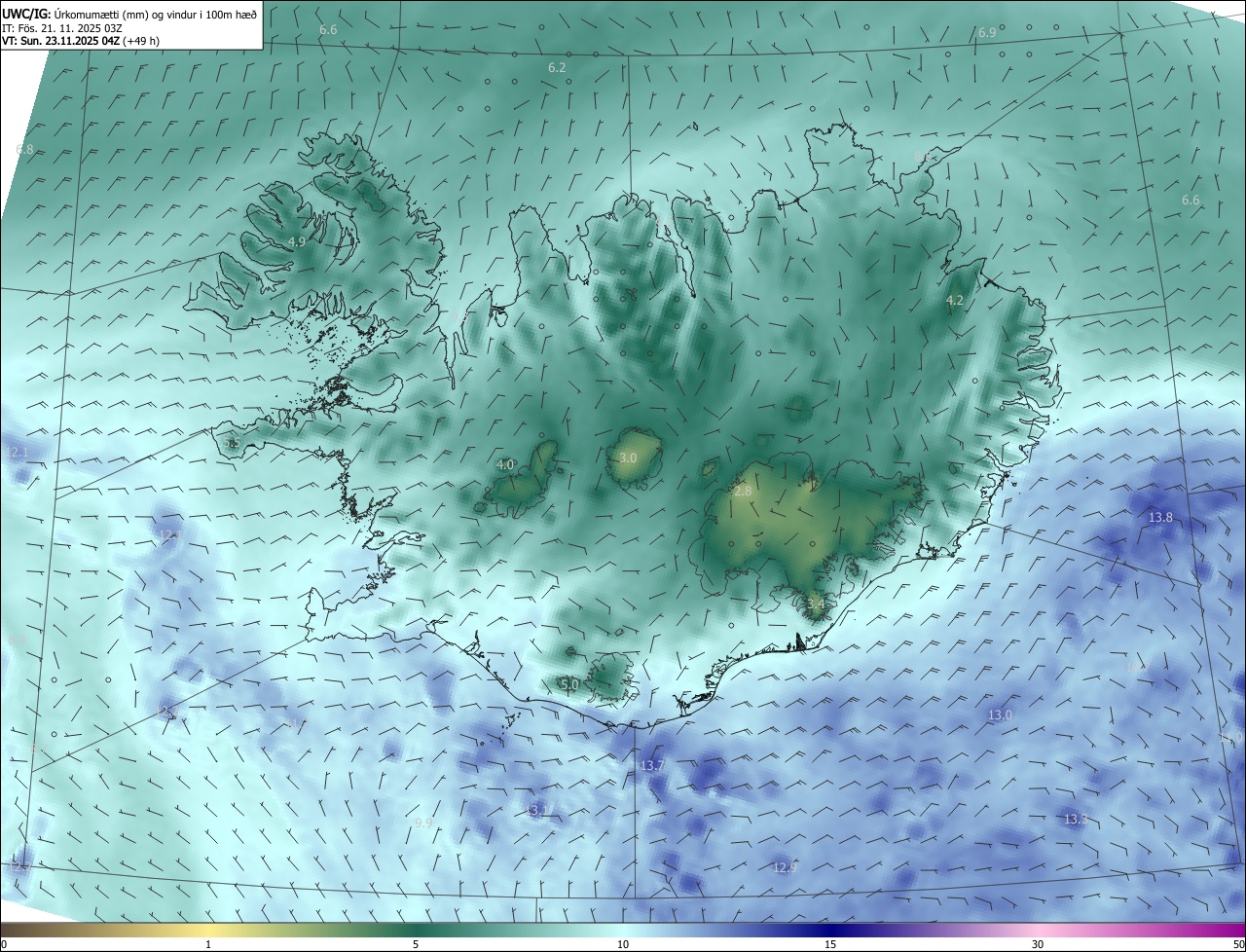Click the 13.7 value label
Screen dimensions: 1246x952
[x=652, y=766]
